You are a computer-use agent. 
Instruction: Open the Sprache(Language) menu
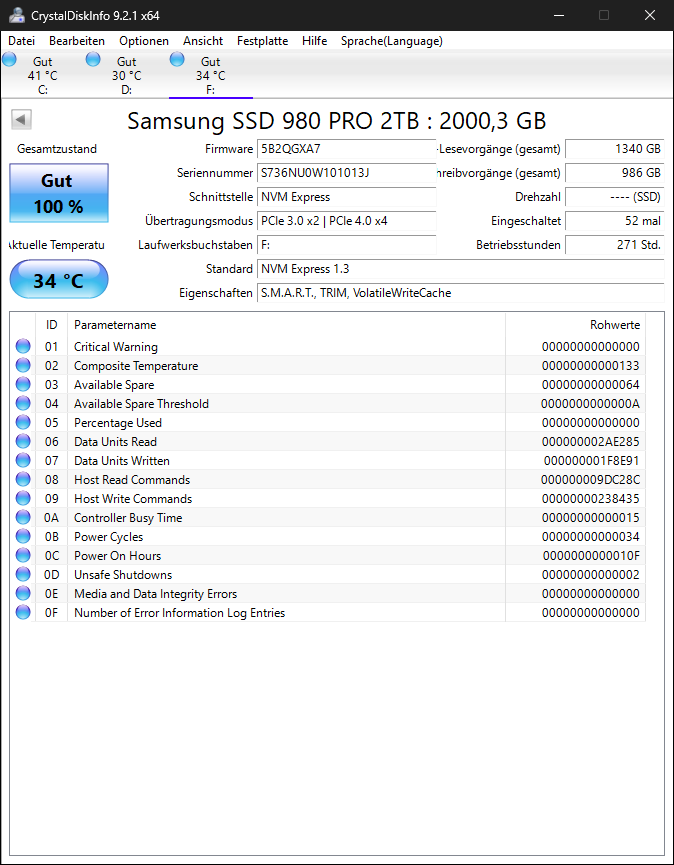click(x=392, y=41)
